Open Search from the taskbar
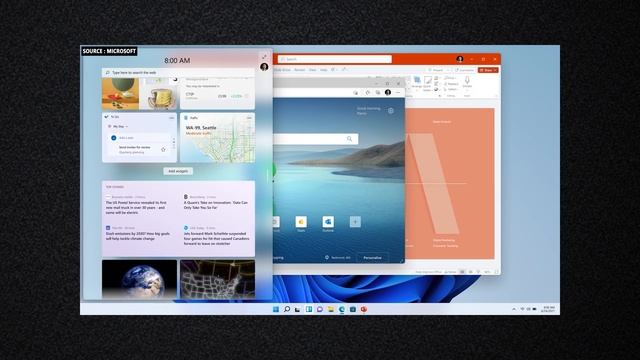Screen dimensions: 640x360 (287, 309)
